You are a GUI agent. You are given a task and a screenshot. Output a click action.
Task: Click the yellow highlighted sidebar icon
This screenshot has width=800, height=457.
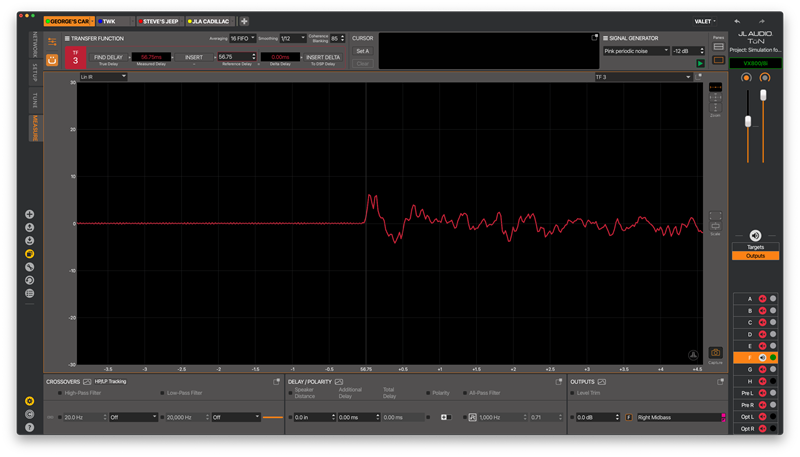(30, 253)
